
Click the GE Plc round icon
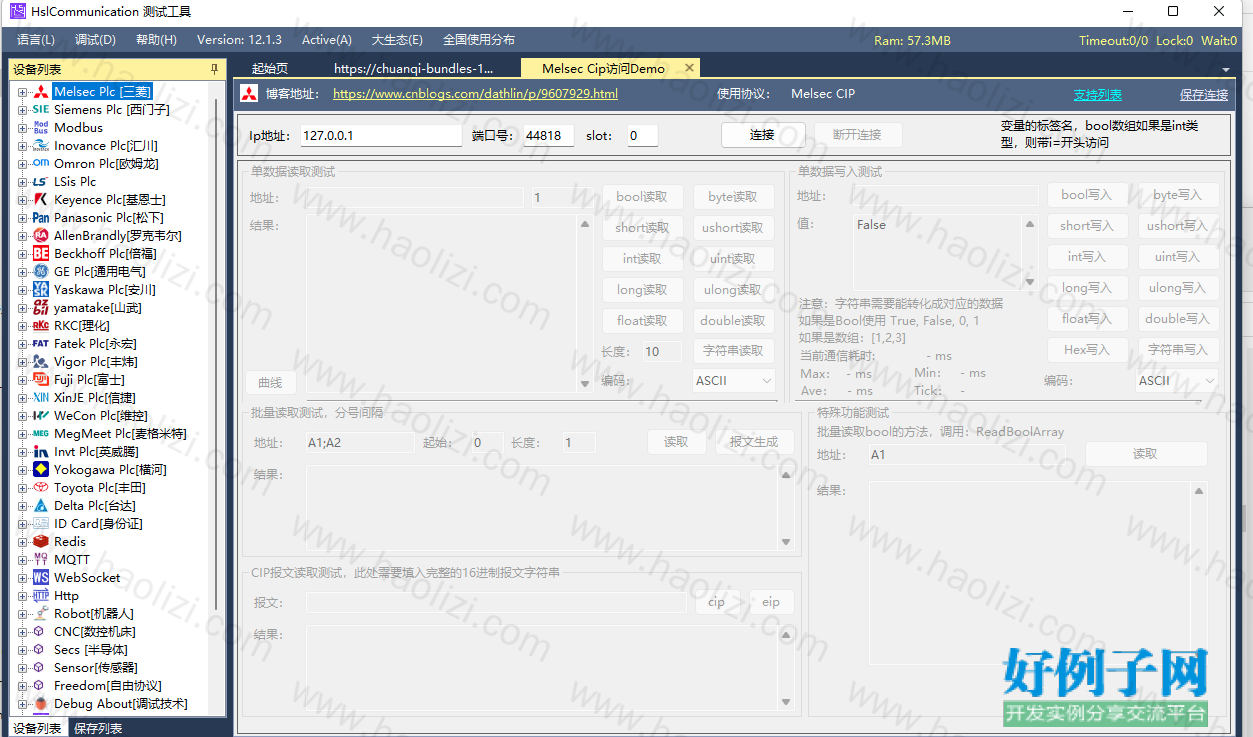[41, 272]
